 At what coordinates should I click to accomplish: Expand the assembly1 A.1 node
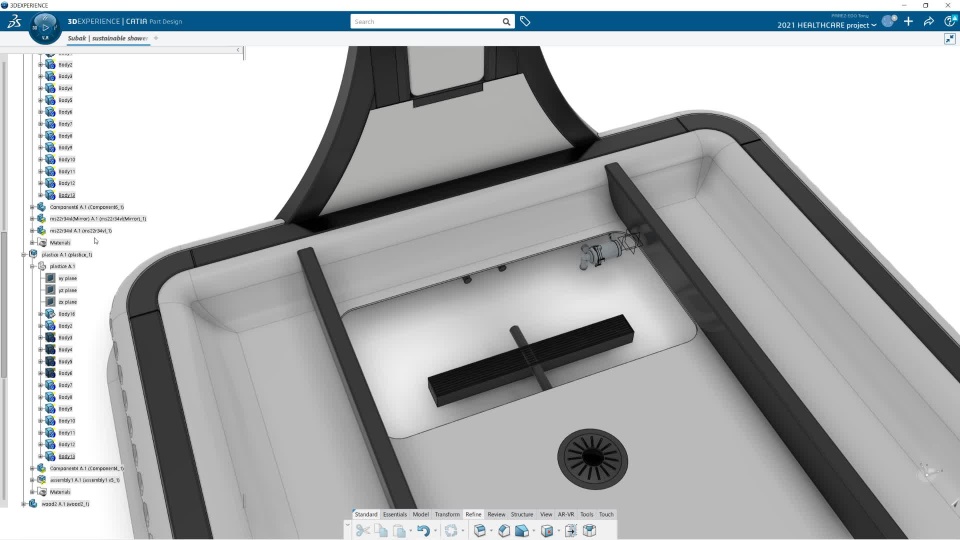[x=32, y=480]
